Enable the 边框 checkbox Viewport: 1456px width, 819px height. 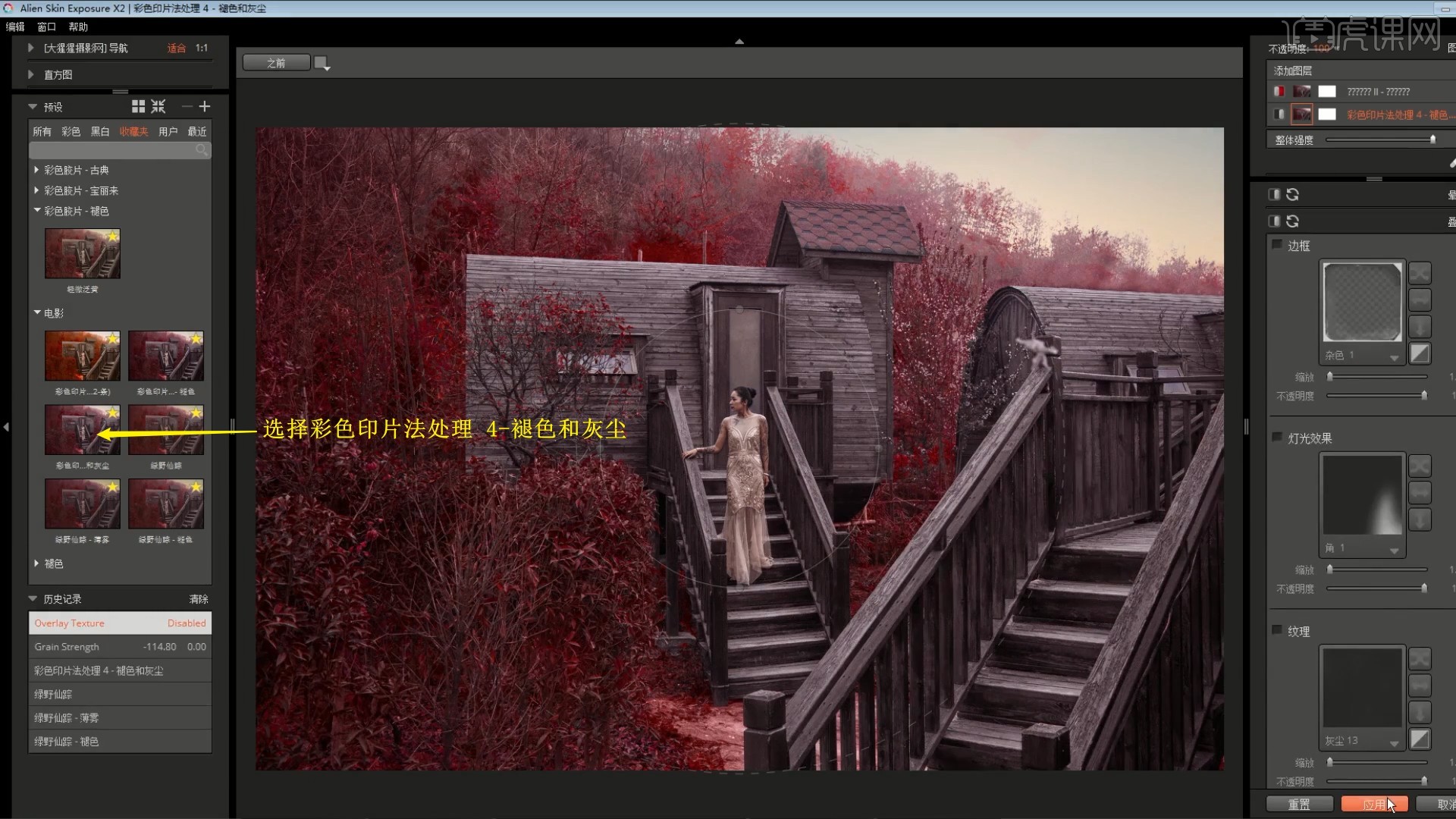click(x=1277, y=245)
